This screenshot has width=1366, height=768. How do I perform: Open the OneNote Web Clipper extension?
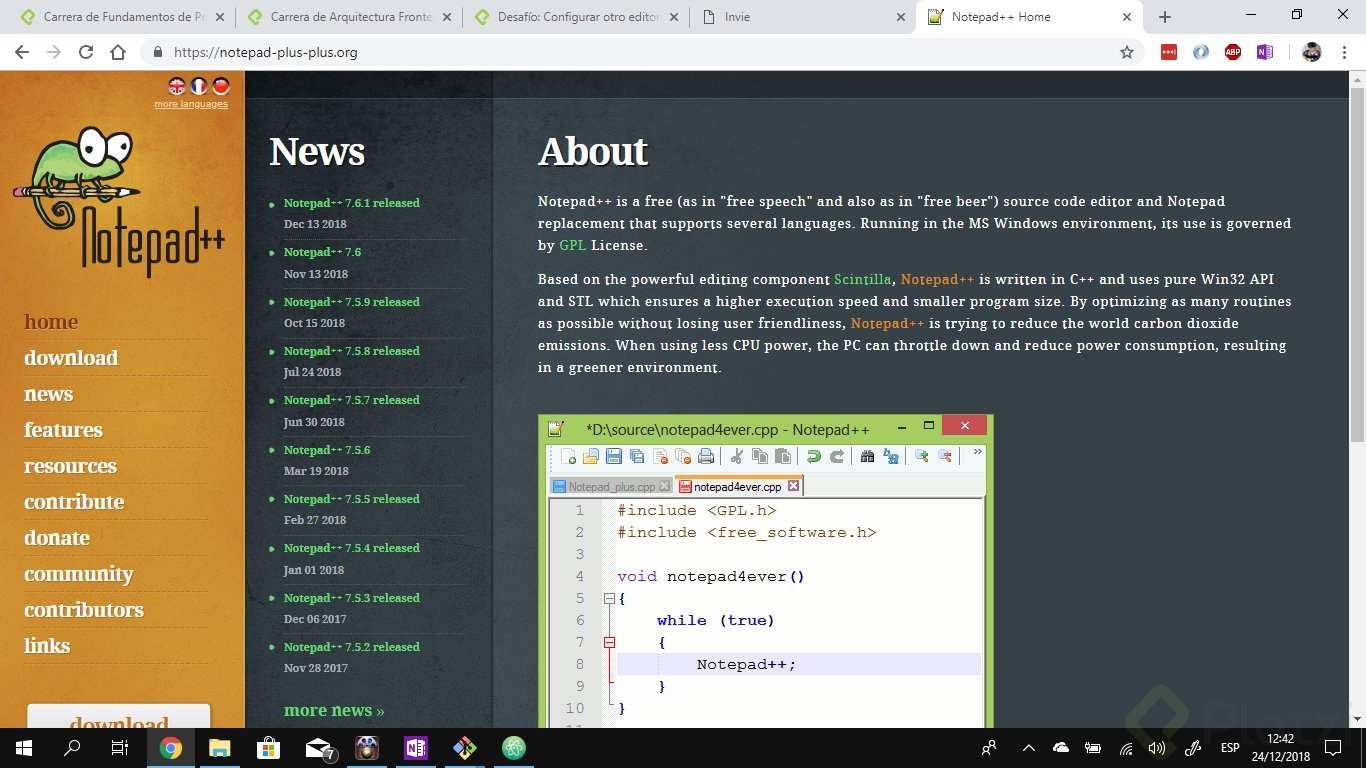coord(1265,52)
